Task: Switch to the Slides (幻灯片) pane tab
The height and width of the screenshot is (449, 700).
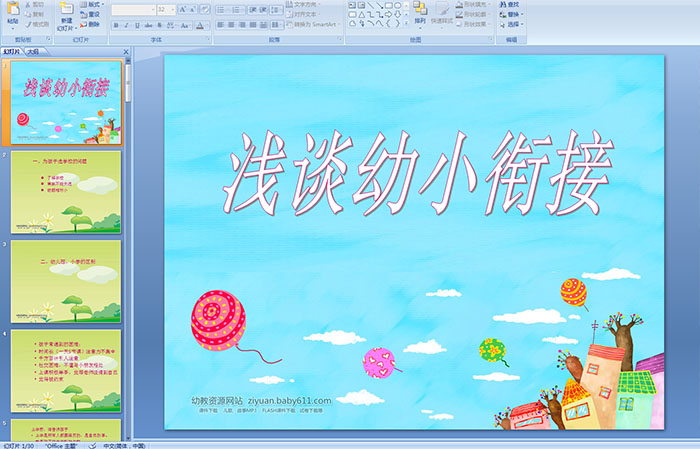Action: coord(11,52)
